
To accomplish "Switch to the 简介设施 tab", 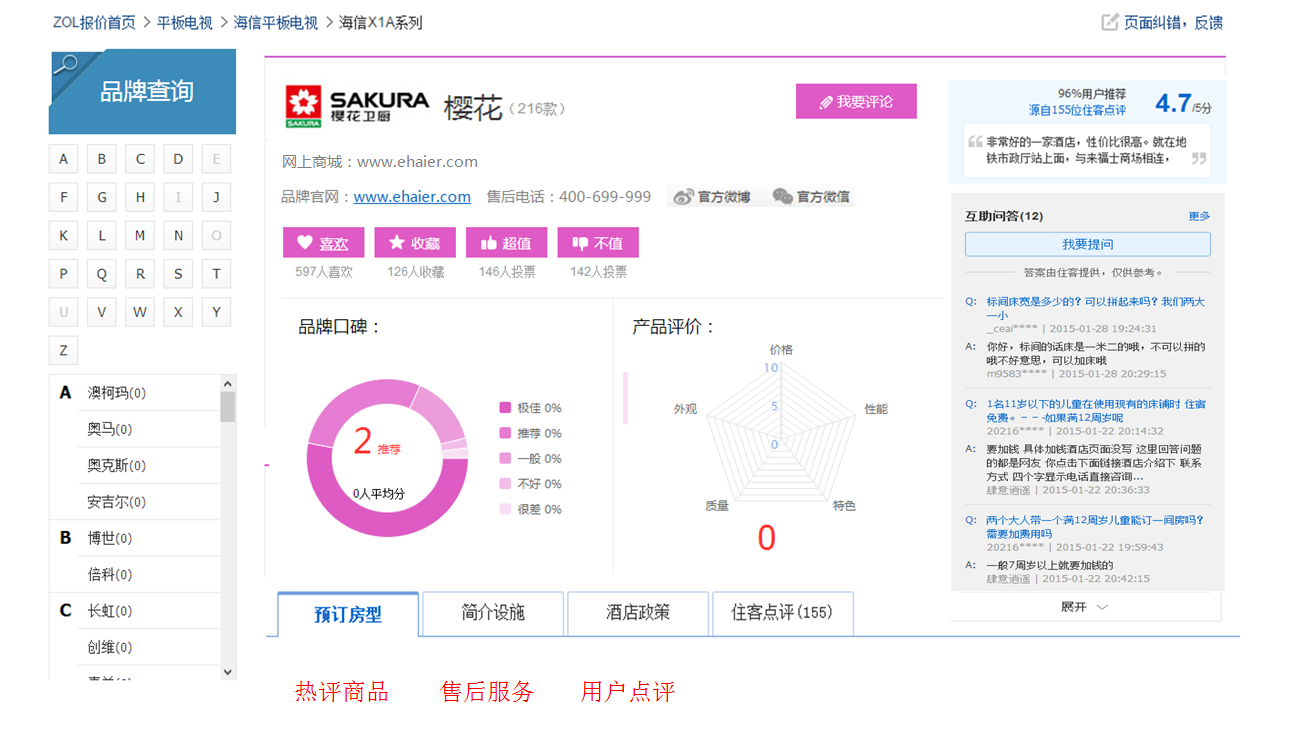I will (x=493, y=613).
